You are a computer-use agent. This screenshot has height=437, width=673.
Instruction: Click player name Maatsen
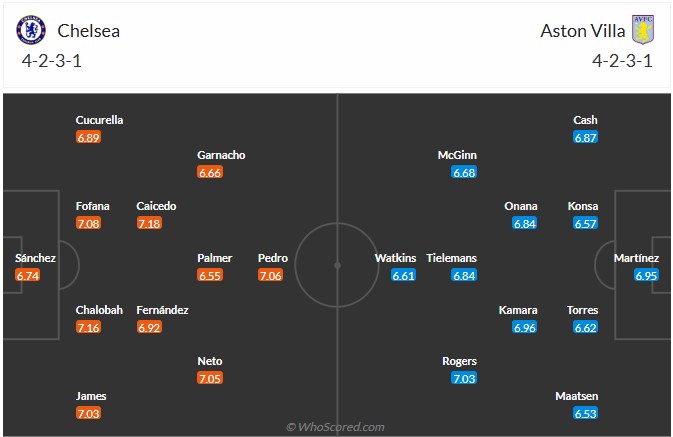coord(577,396)
